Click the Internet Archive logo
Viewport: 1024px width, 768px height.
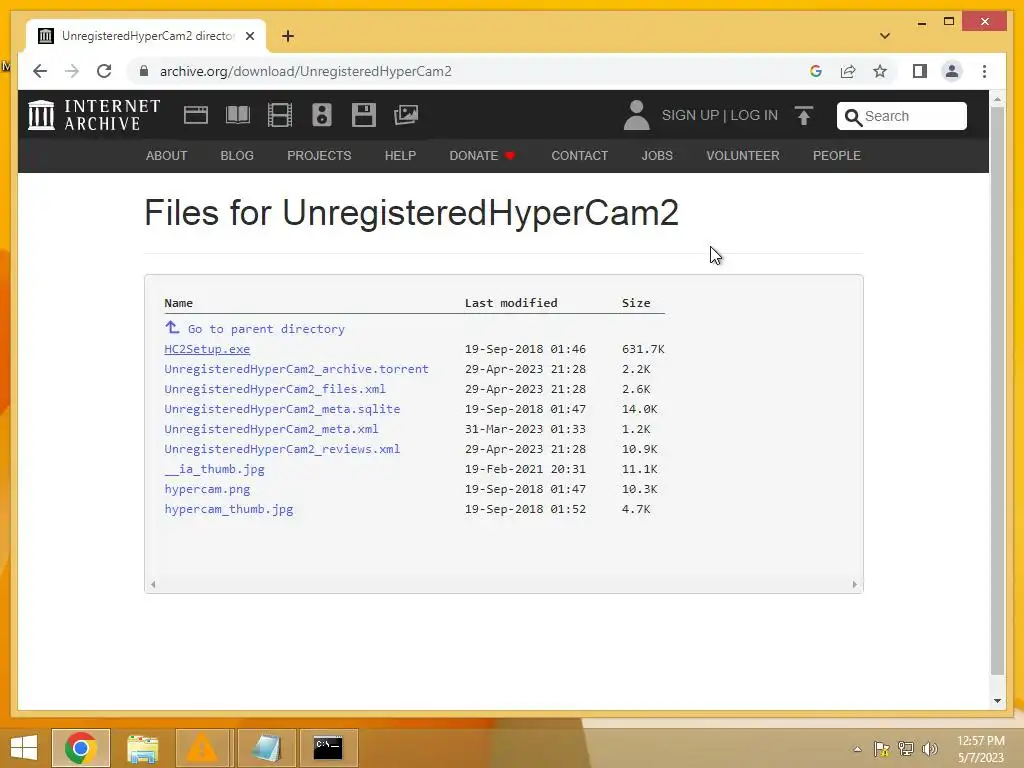pos(94,115)
